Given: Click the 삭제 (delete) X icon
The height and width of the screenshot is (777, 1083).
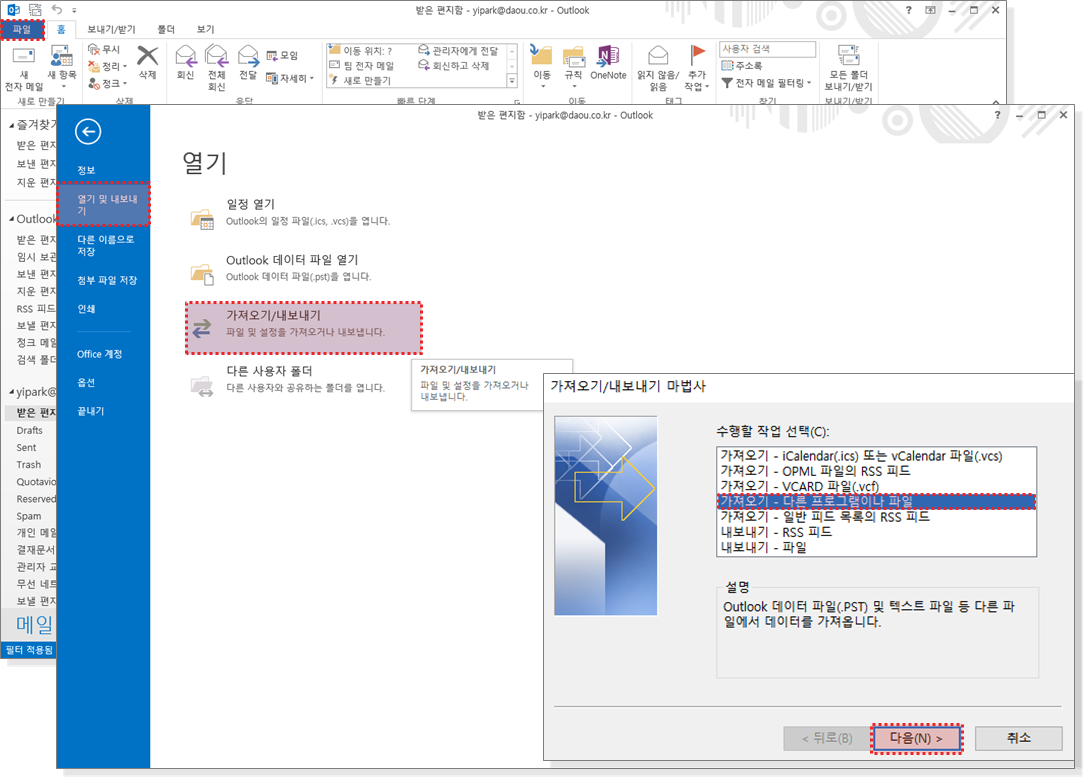Looking at the screenshot, I should point(147,56).
